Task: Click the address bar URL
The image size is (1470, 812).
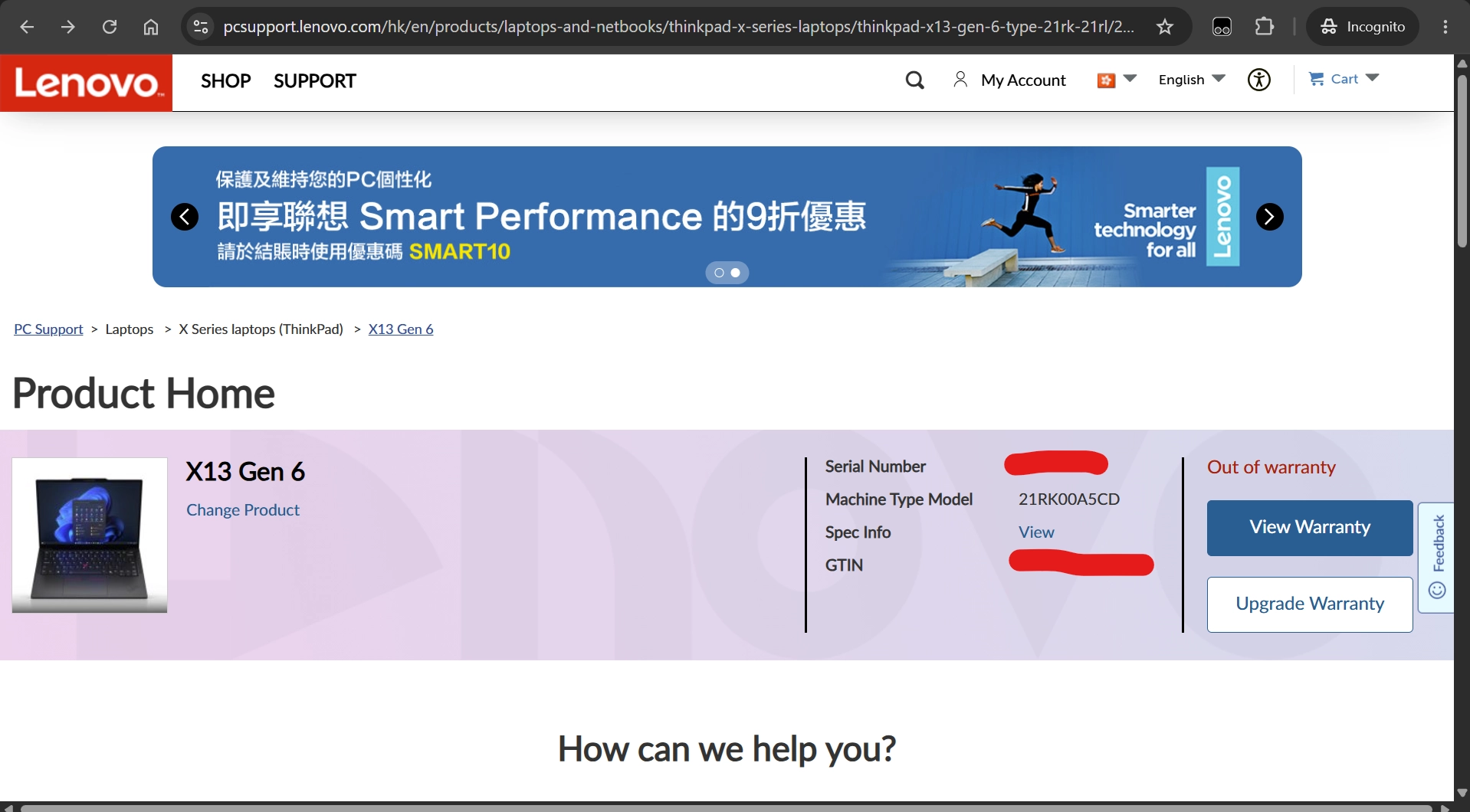Action: 678,27
